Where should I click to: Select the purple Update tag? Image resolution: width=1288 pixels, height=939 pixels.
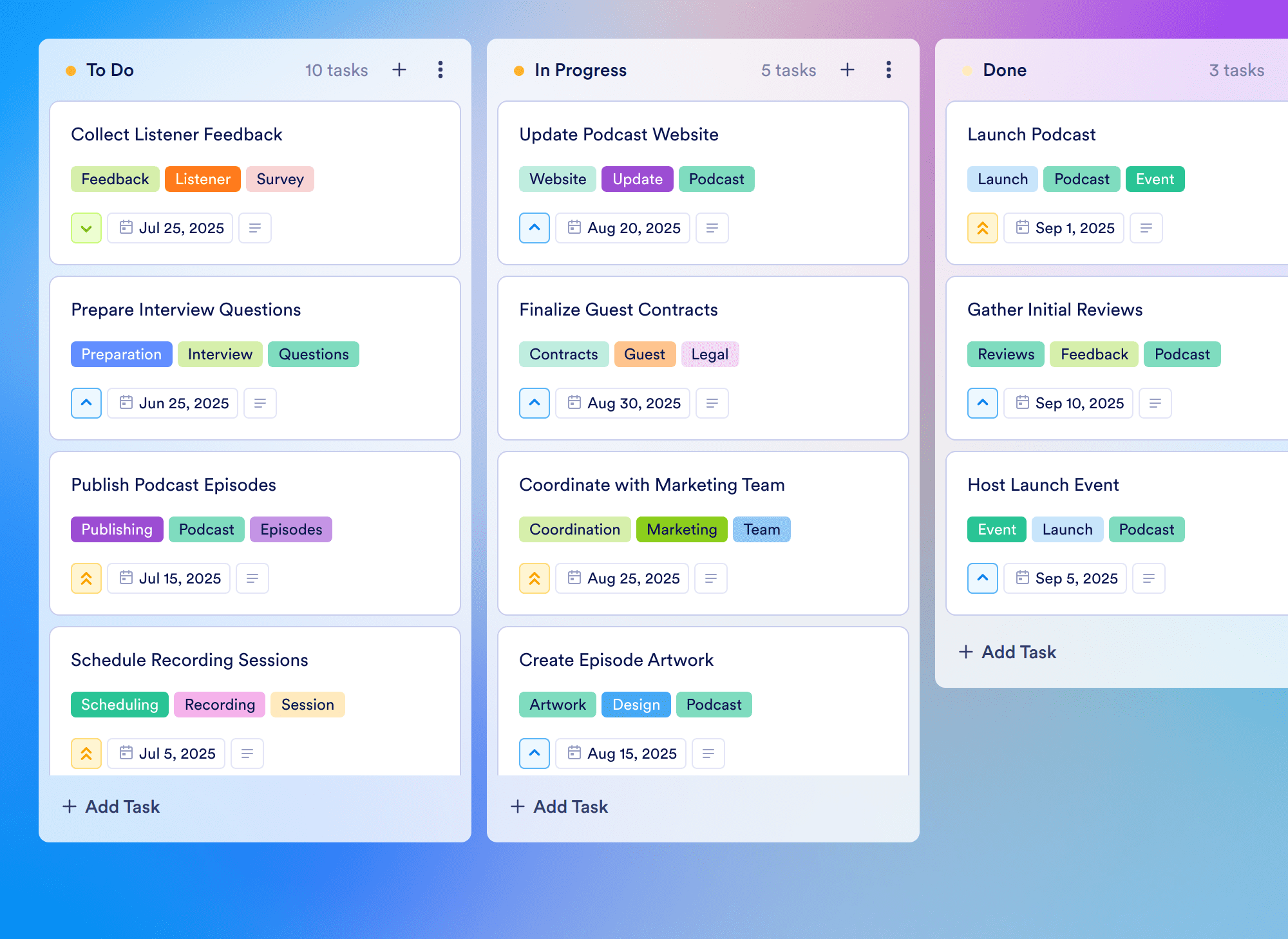click(638, 179)
